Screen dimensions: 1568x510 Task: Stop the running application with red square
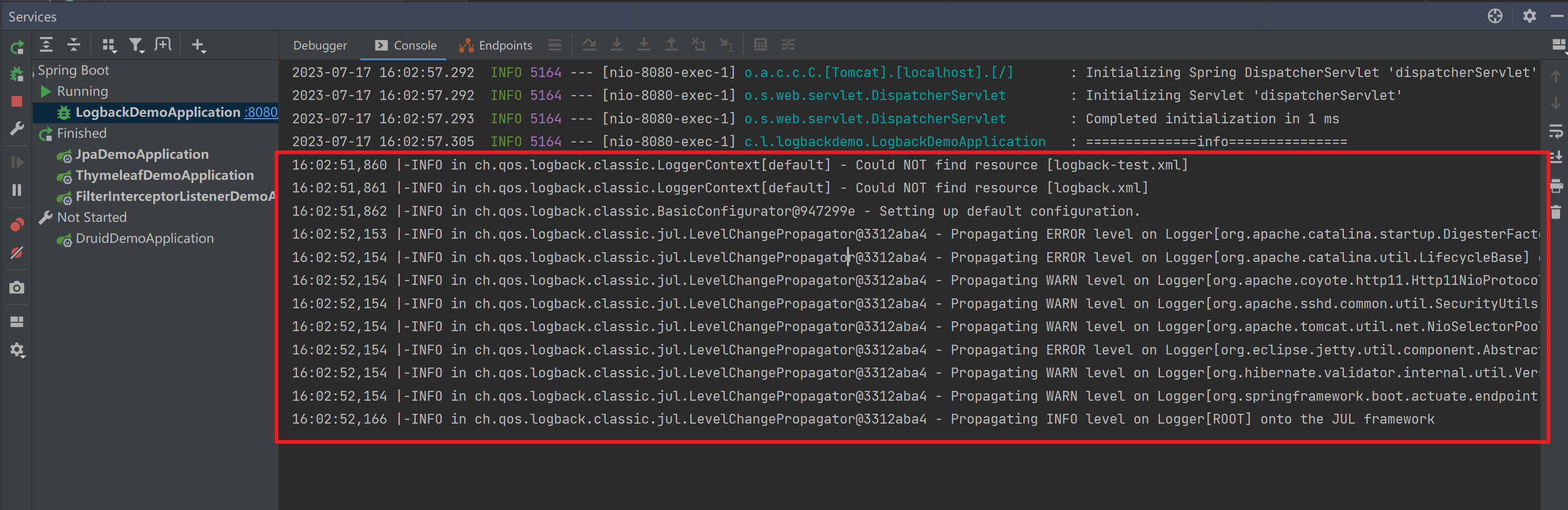point(17,101)
